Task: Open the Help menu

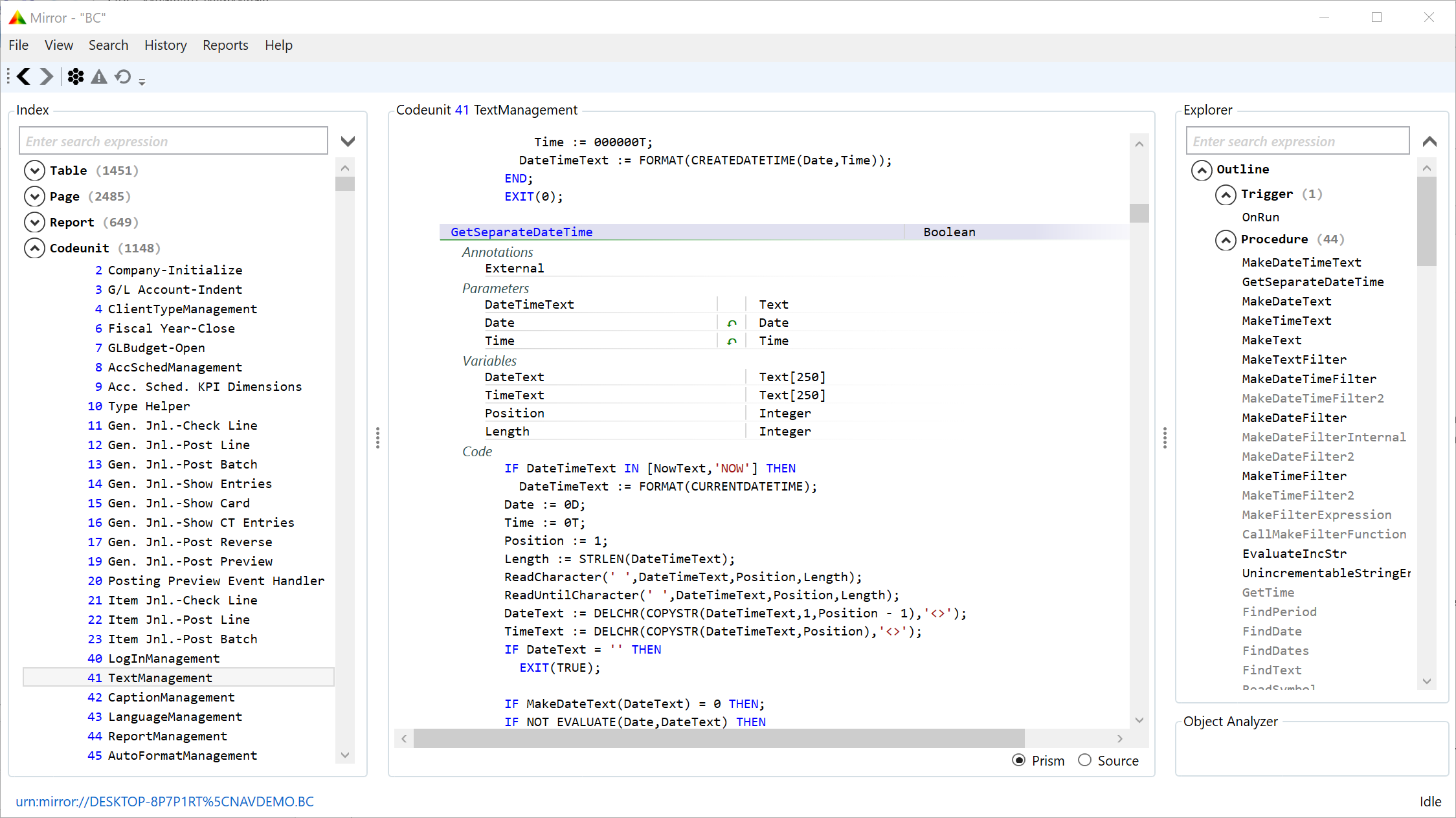Action: coord(278,45)
